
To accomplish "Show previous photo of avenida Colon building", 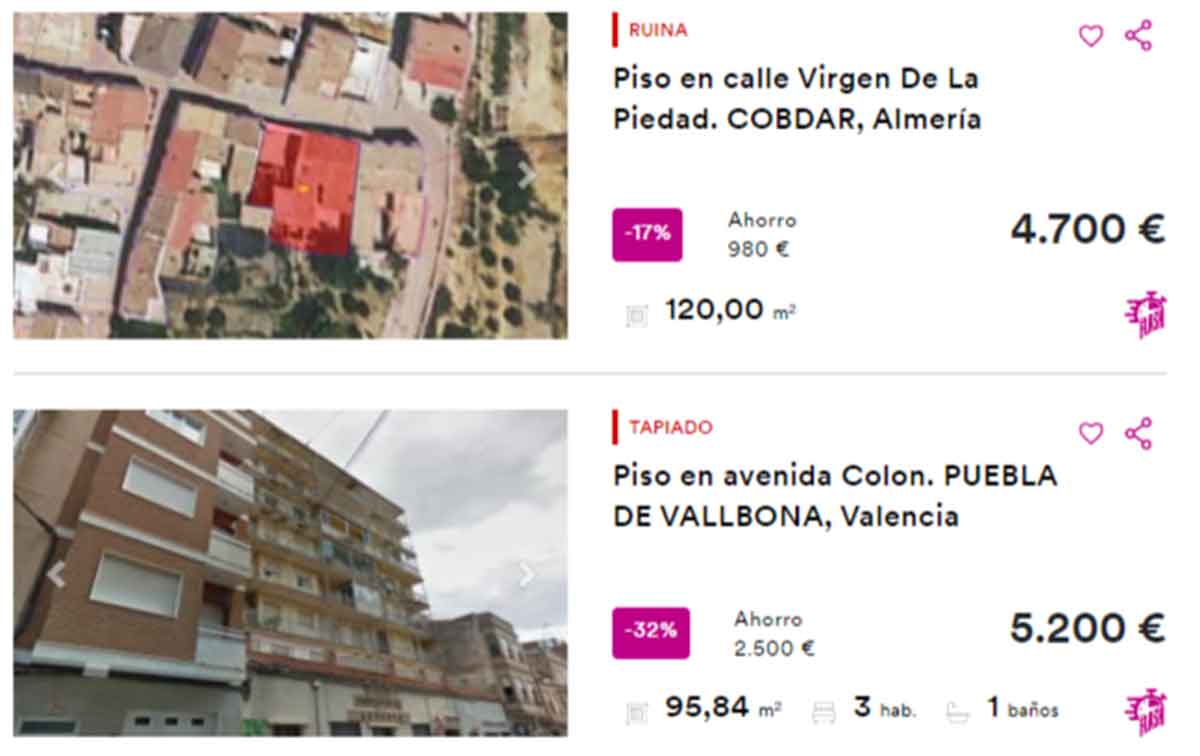I will coord(56,574).
